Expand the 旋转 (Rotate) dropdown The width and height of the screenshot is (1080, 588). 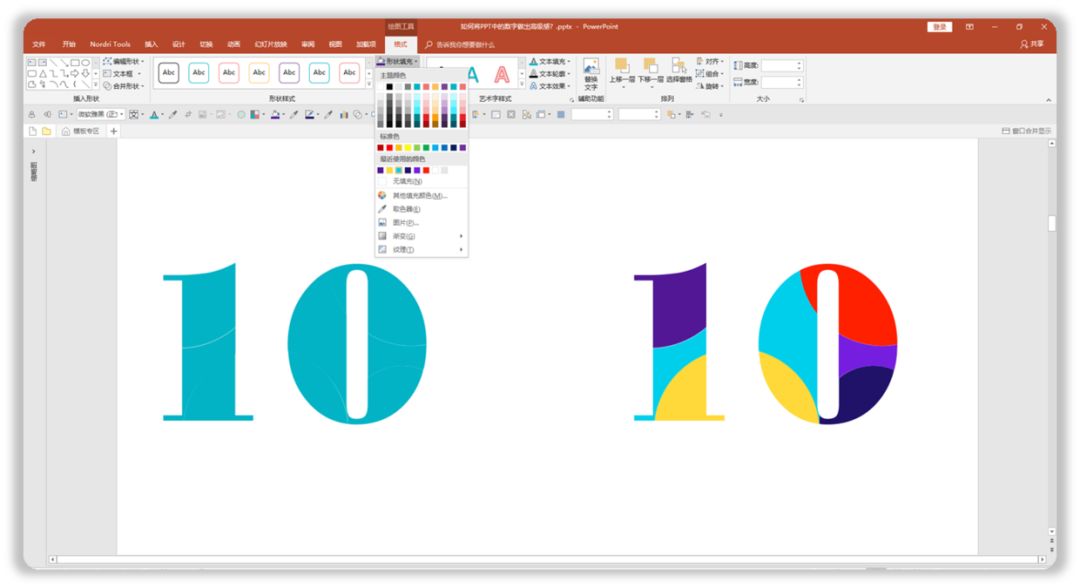[709, 86]
